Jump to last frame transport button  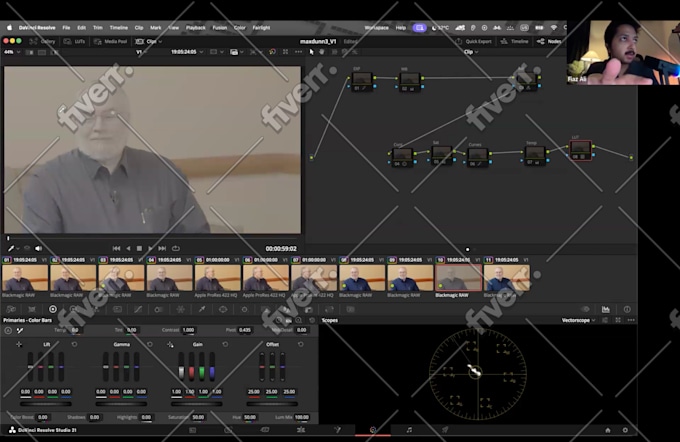coord(162,249)
